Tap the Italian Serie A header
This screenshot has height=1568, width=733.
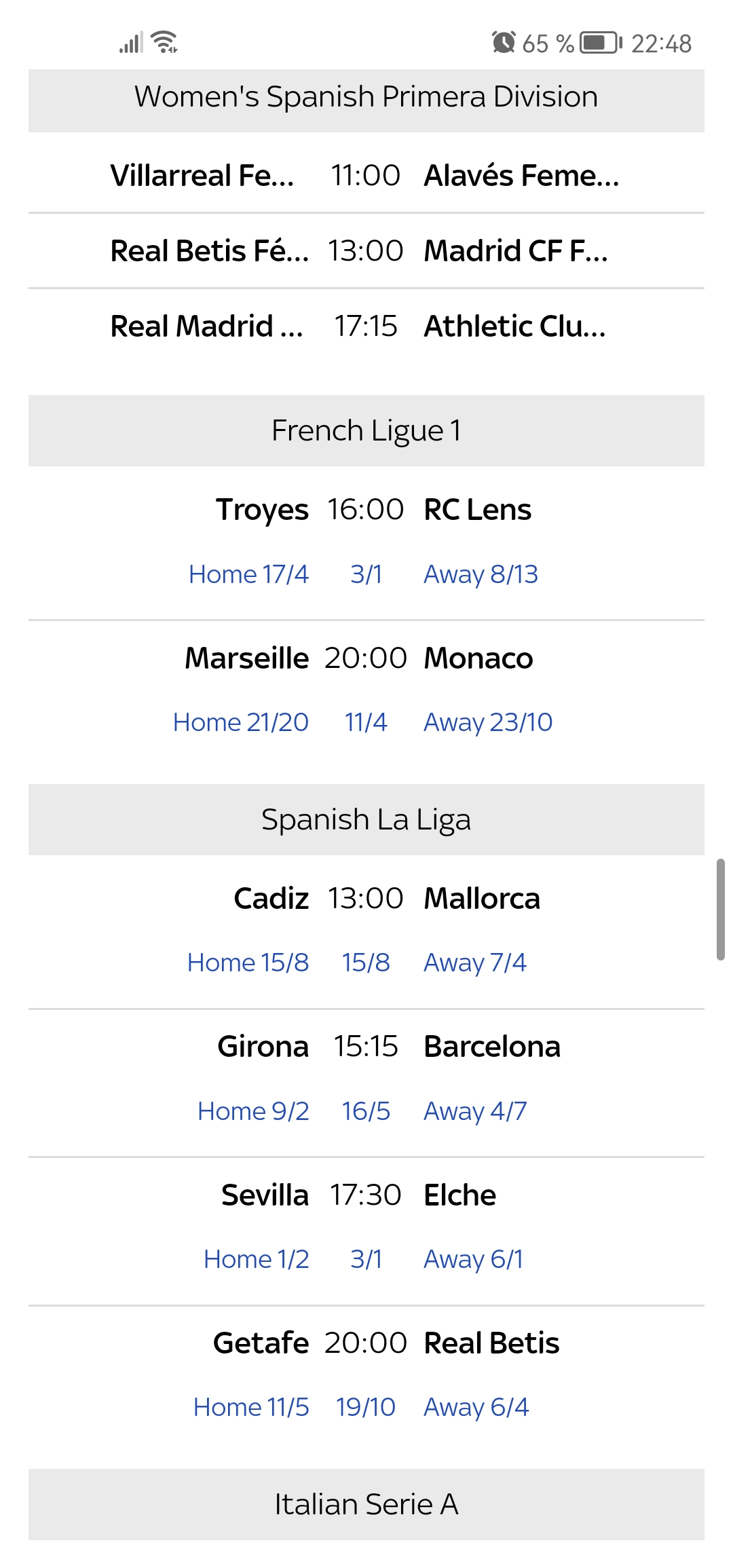pos(366,1504)
